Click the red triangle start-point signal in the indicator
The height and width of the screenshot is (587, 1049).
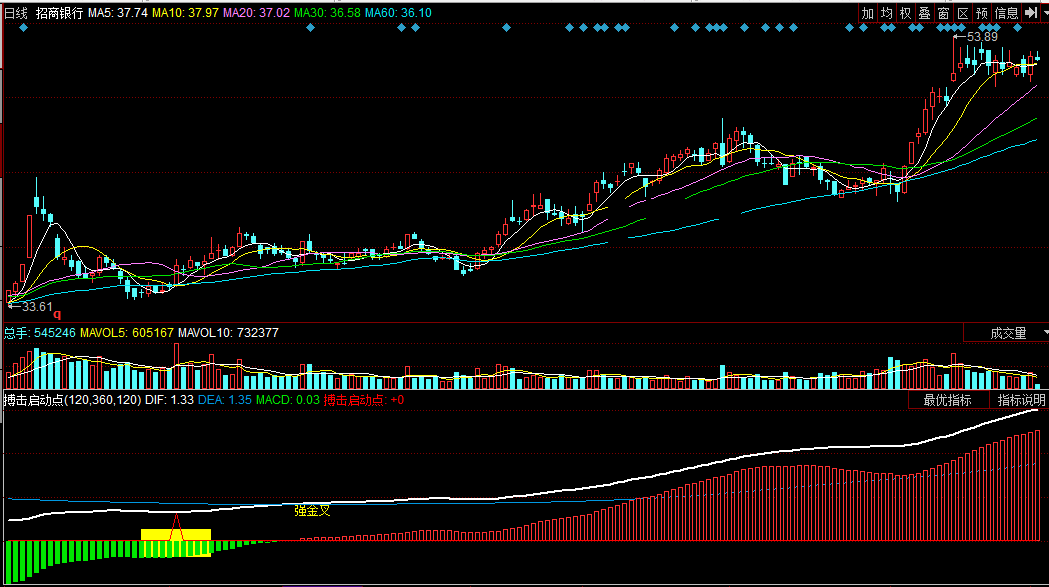pyautogui.click(x=176, y=527)
